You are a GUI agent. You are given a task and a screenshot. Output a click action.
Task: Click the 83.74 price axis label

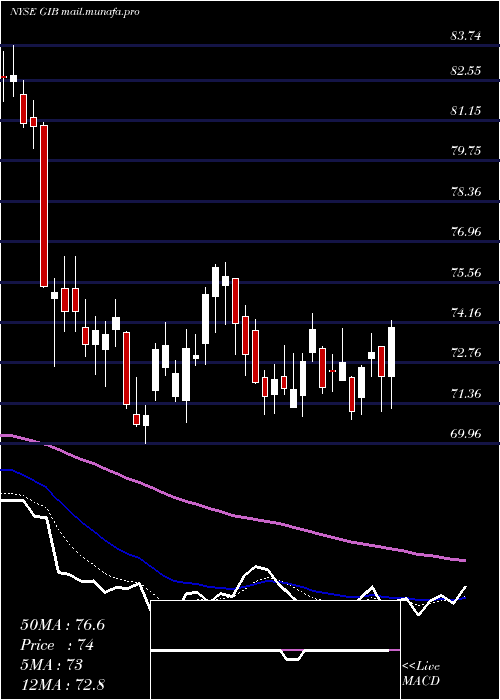point(466,36)
